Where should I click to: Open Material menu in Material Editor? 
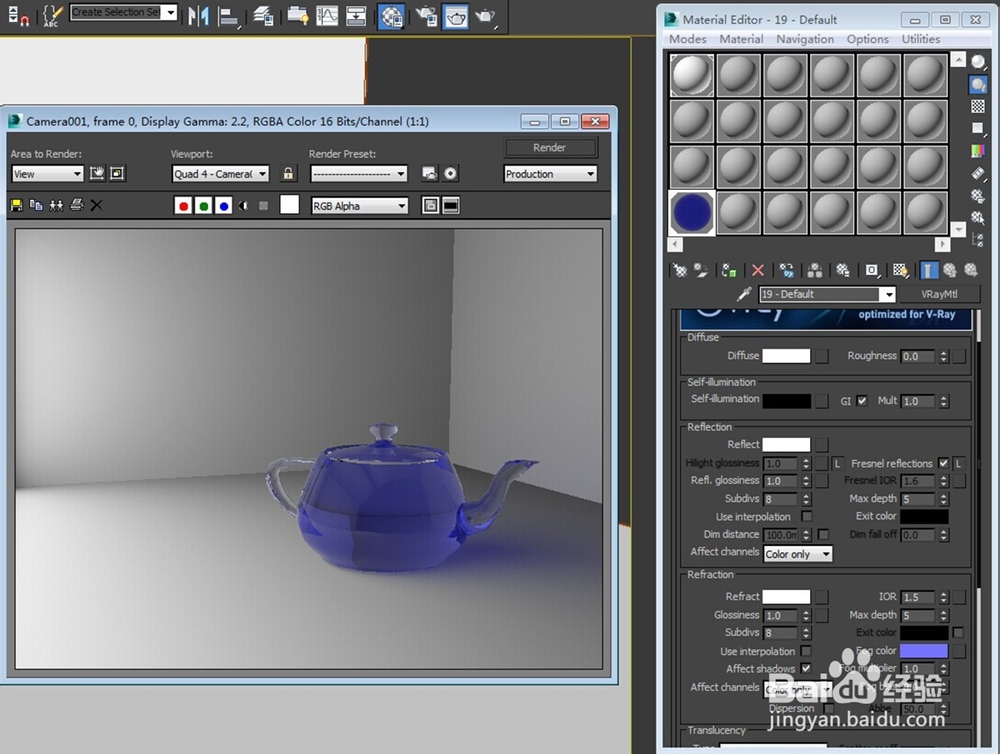click(741, 39)
